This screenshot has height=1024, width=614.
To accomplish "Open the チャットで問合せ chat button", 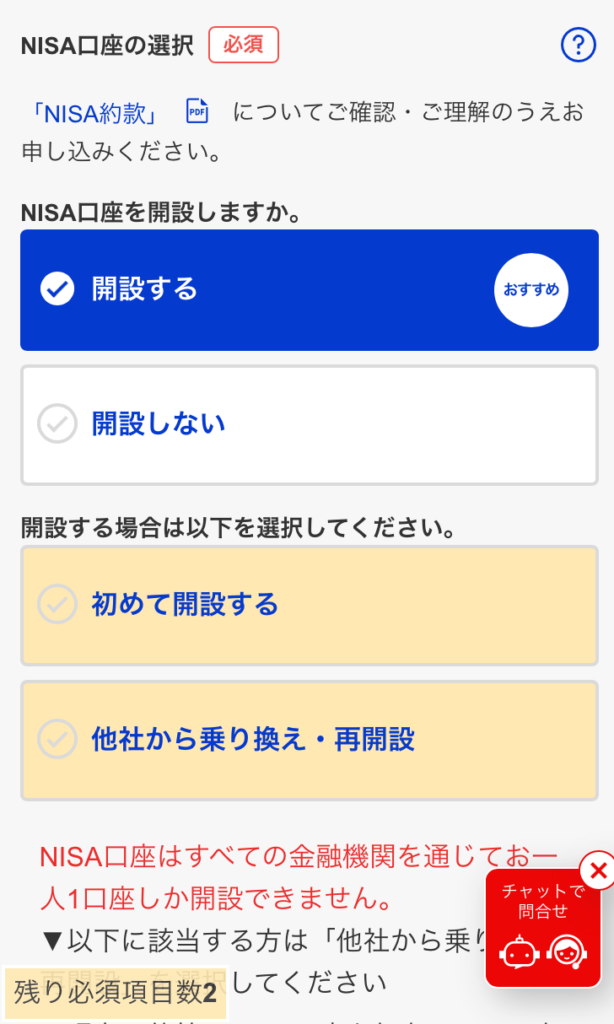I will pyautogui.click(x=543, y=900).
